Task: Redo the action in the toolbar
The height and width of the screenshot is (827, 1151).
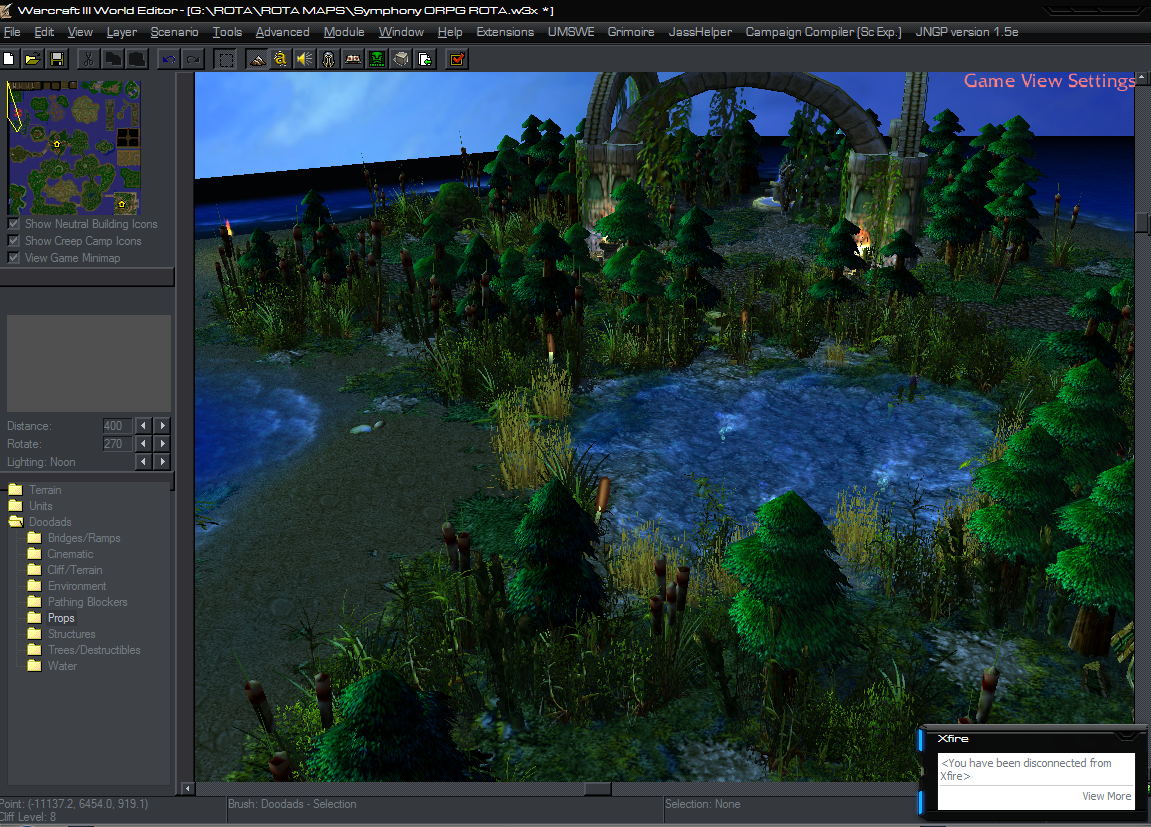Action: [193, 59]
